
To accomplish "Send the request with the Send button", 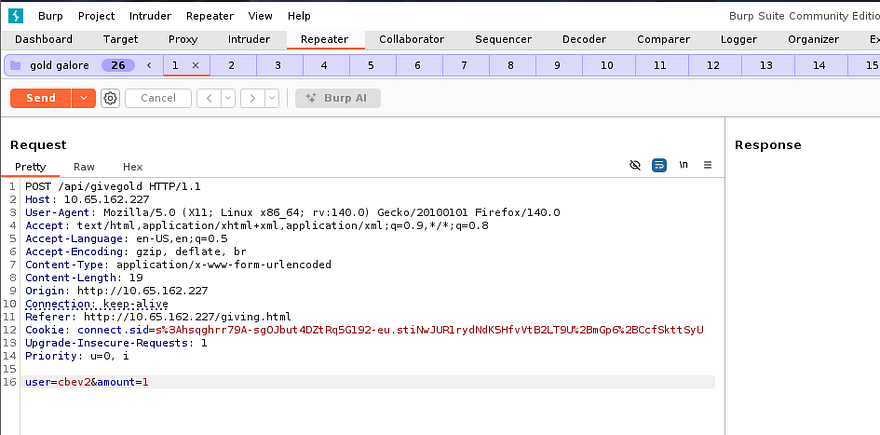I will (x=41, y=98).
